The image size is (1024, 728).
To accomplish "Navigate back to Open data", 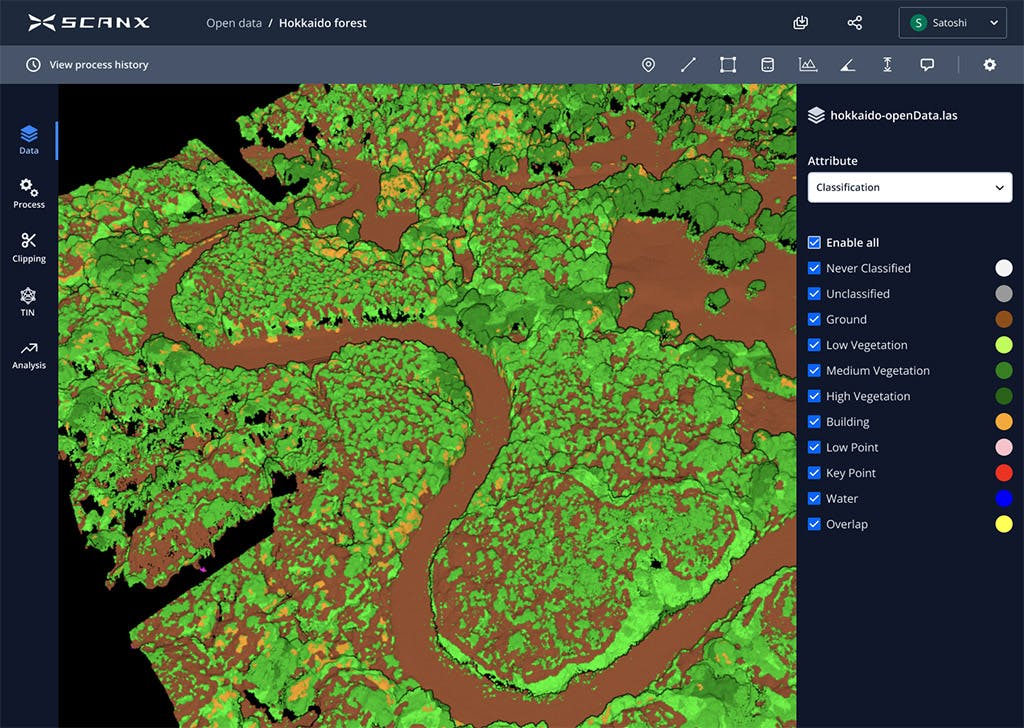I will pos(233,22).
